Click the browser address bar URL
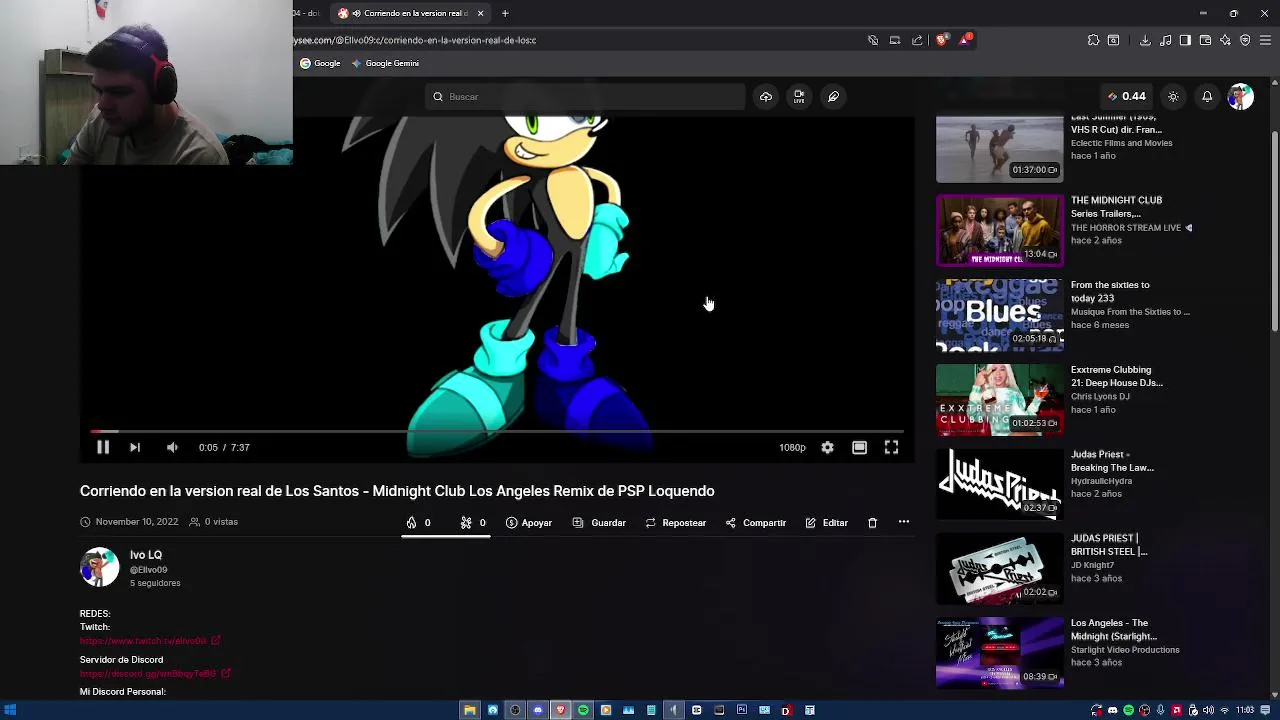 coord(415,40)
